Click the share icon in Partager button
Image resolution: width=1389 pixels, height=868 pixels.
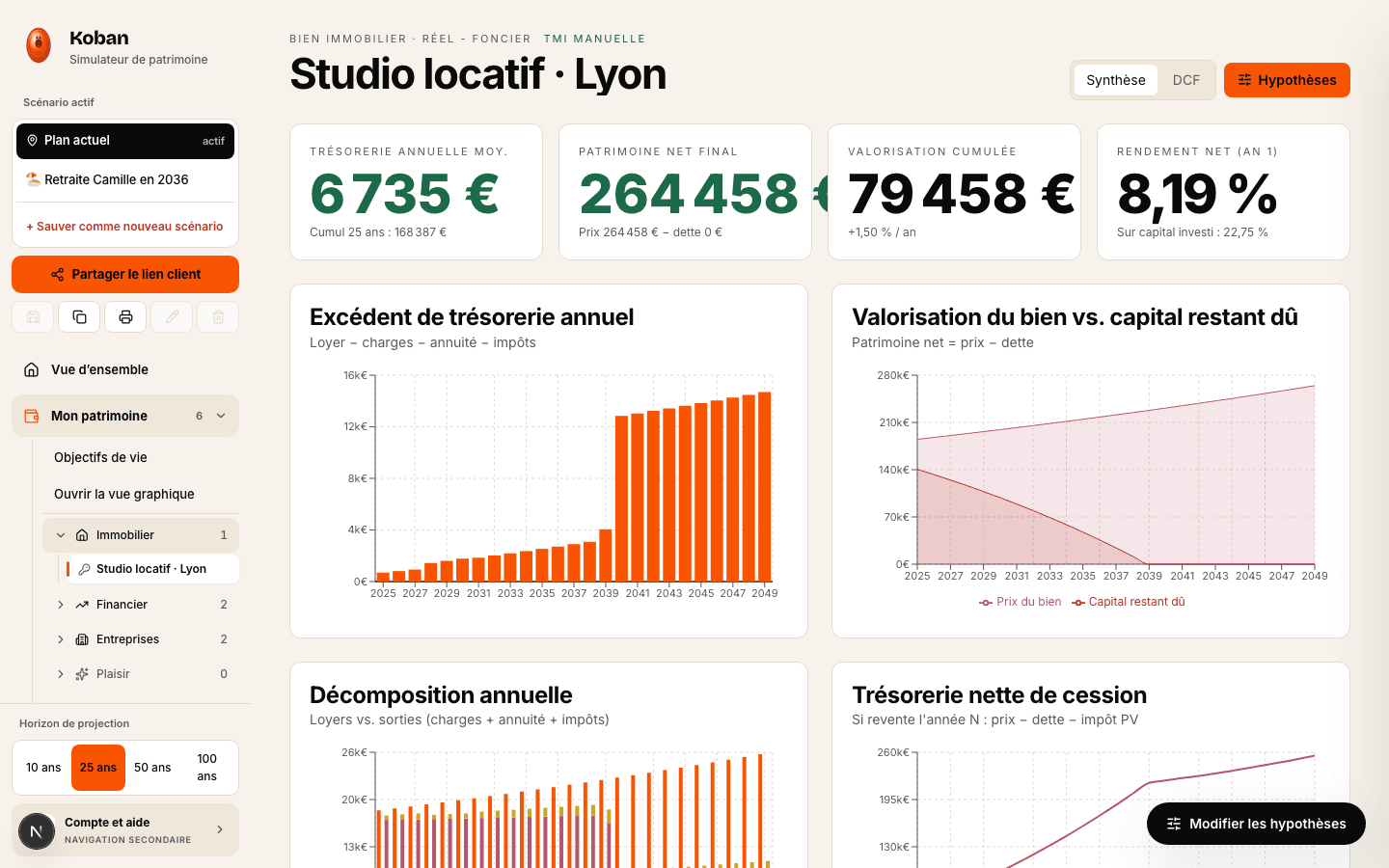(x=58, y=275)
